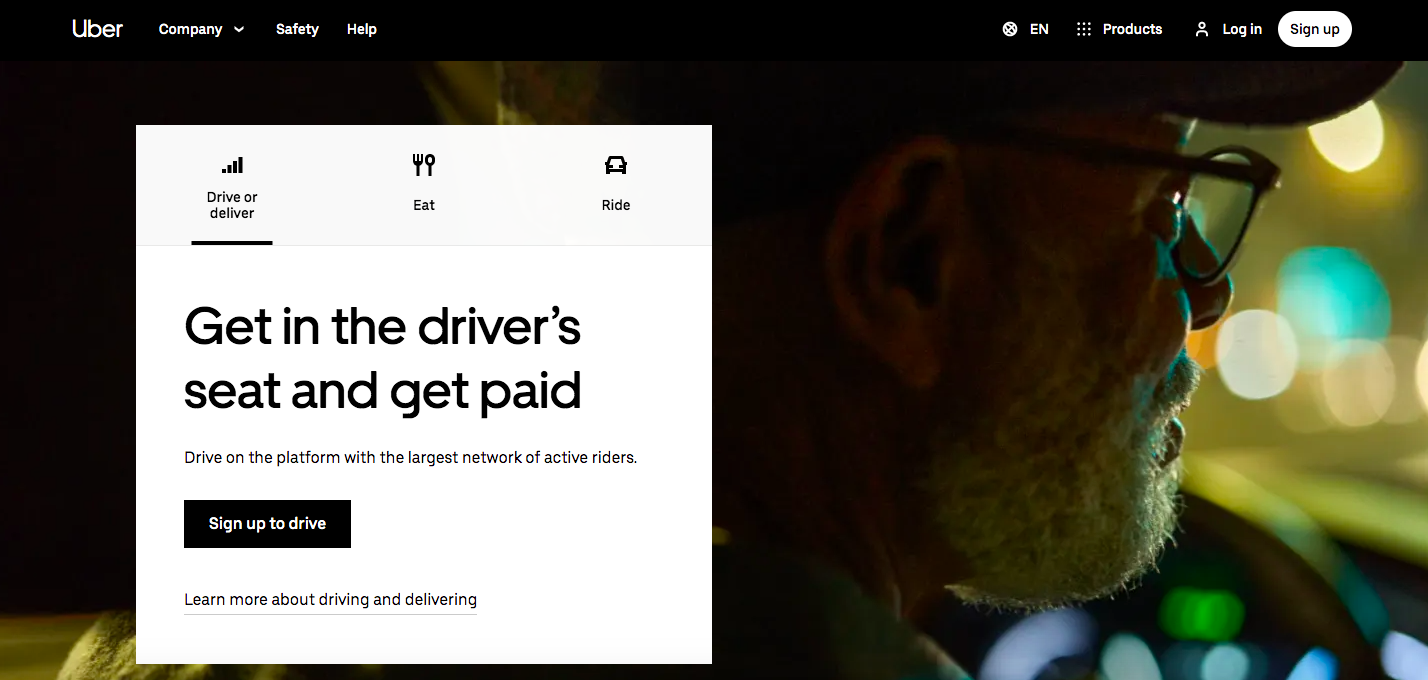Expand the chevron next to Company
1428x680 pixels.
pos(239,29)
